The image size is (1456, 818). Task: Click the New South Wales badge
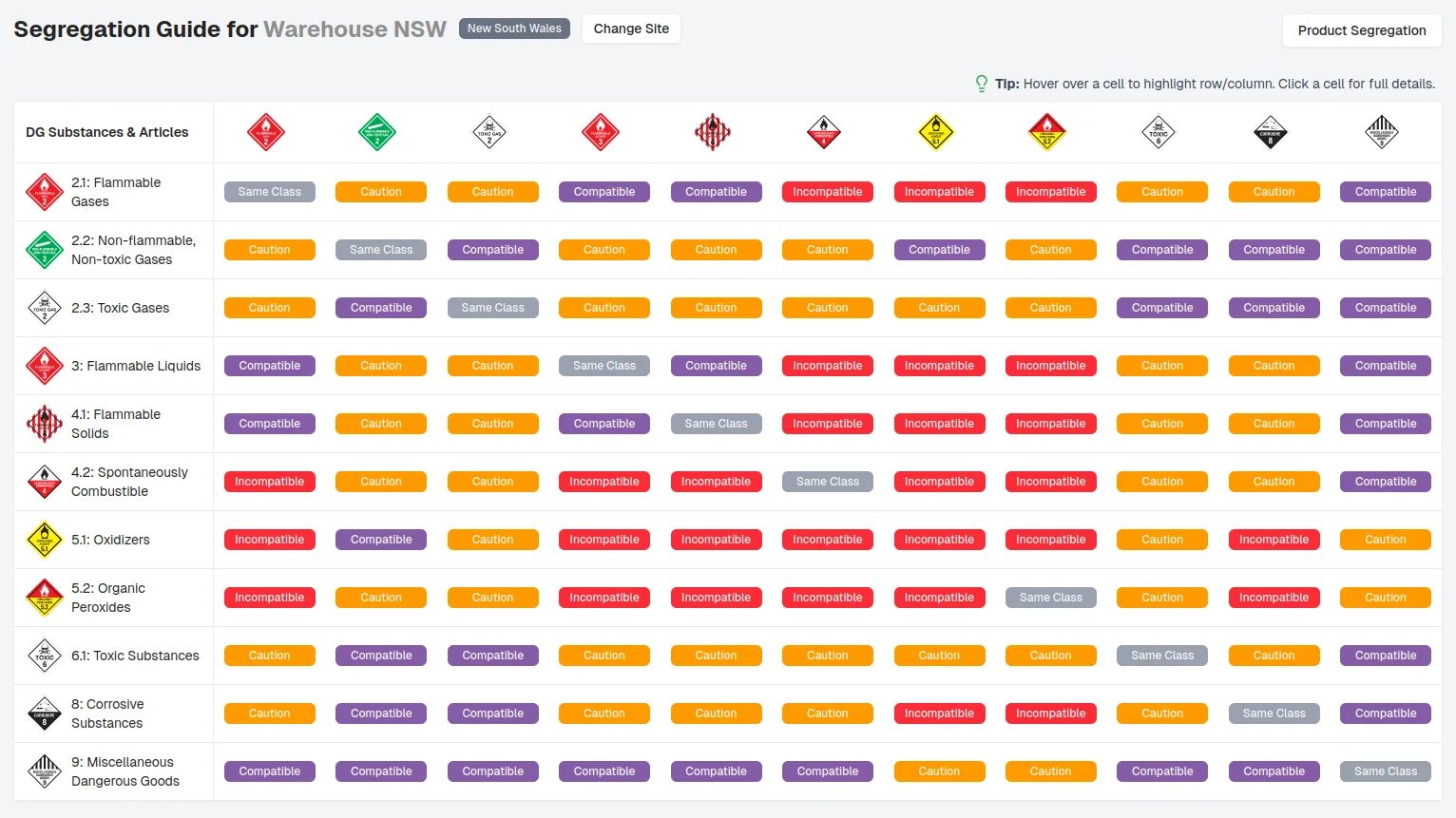click(514, 29)
